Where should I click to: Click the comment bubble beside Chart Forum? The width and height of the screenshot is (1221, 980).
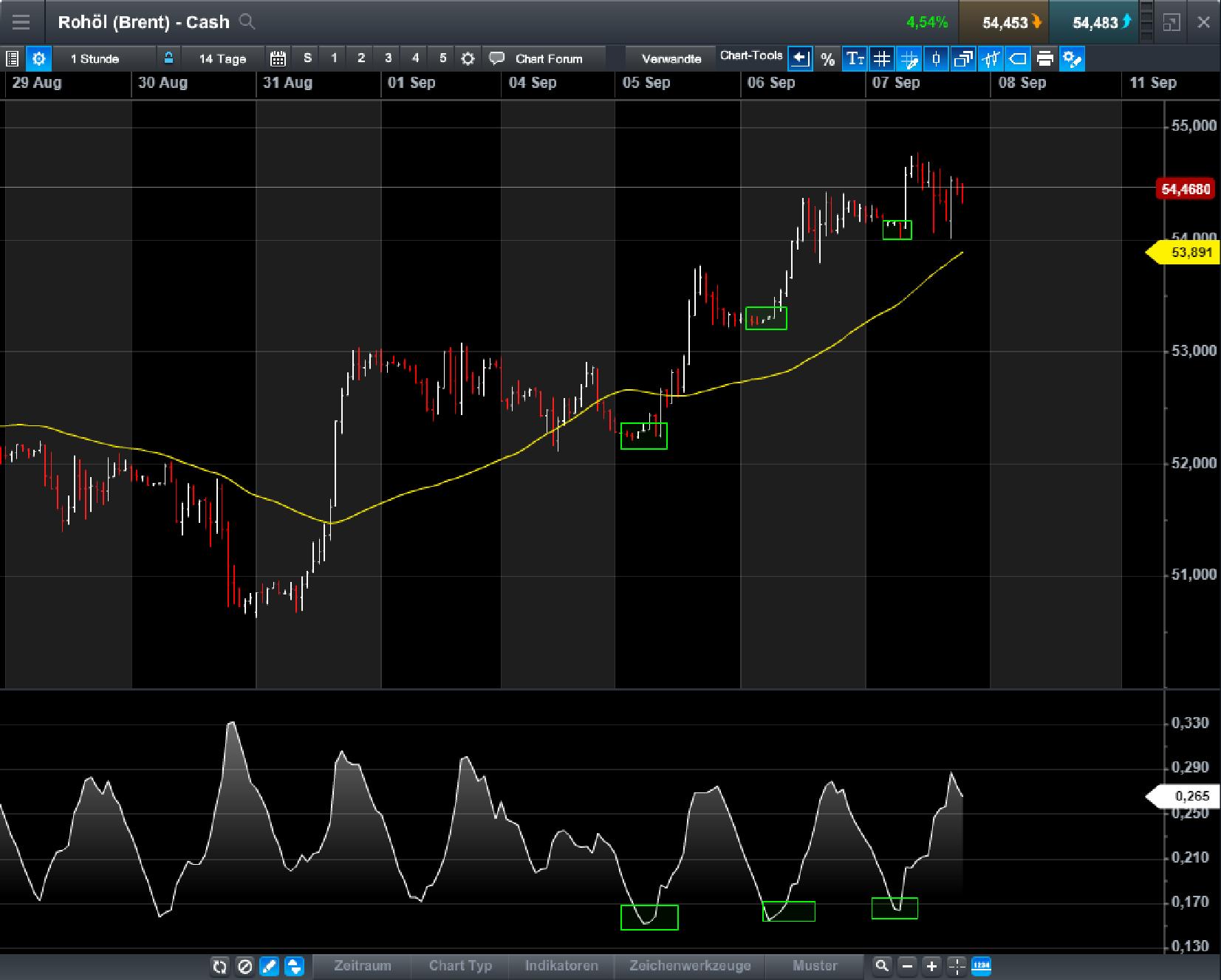[x=496, y=58]
